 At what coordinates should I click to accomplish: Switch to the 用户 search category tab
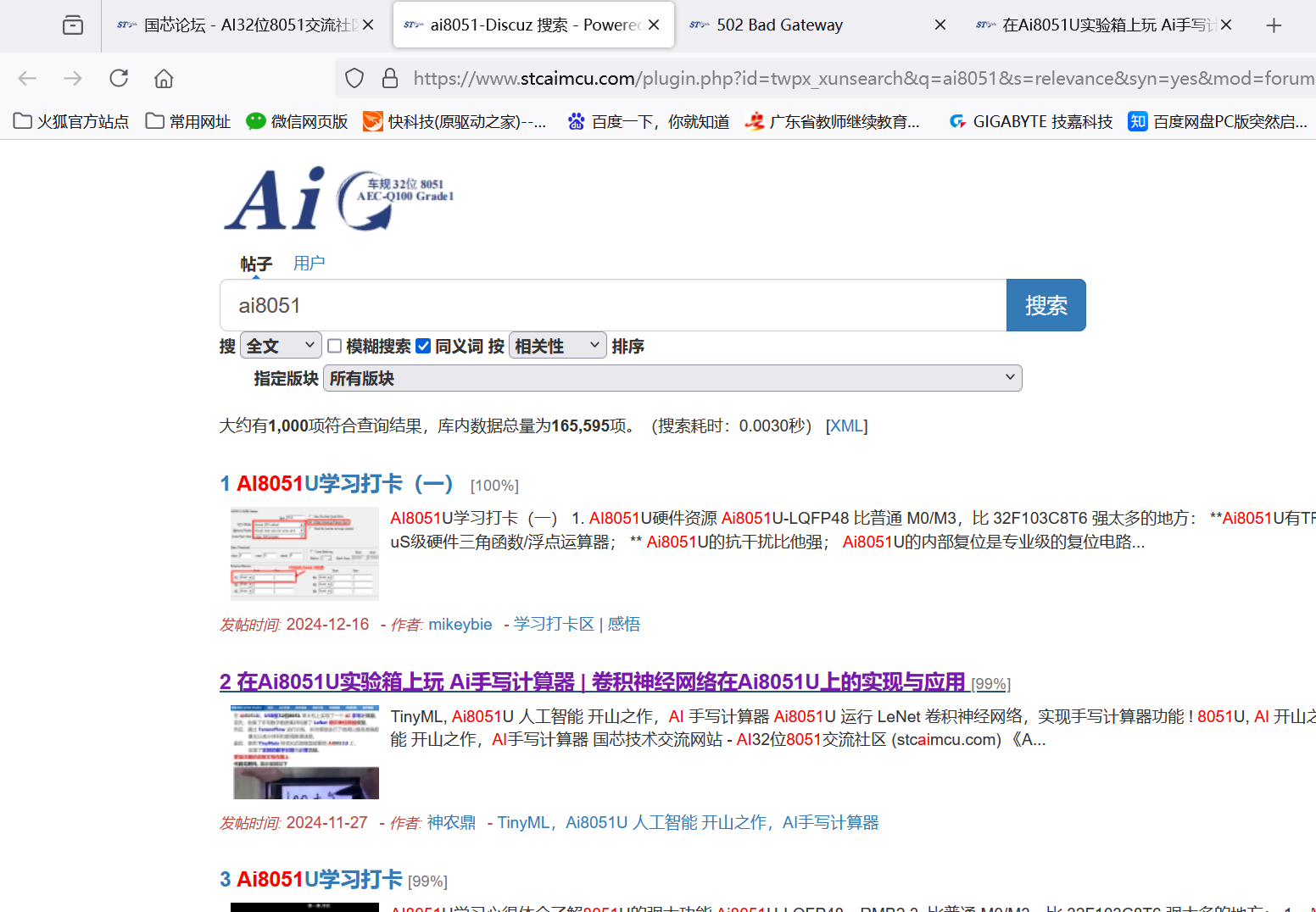(x=309, y=264)
